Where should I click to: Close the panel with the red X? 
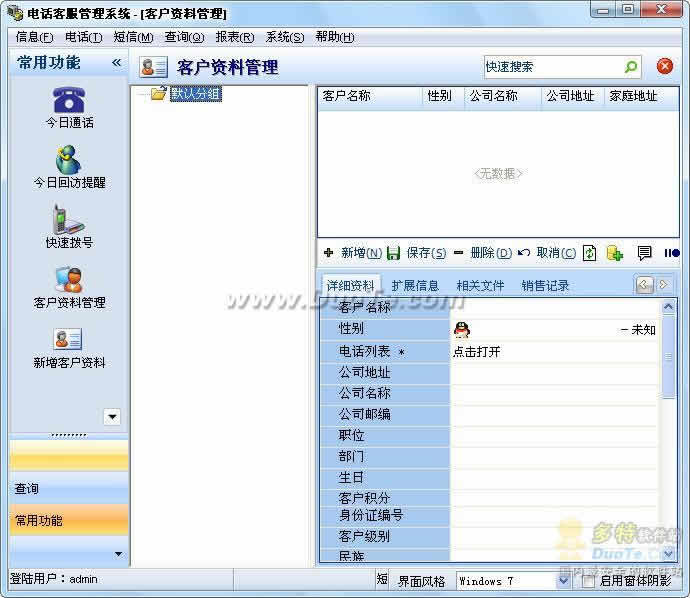tap(664, 67)
